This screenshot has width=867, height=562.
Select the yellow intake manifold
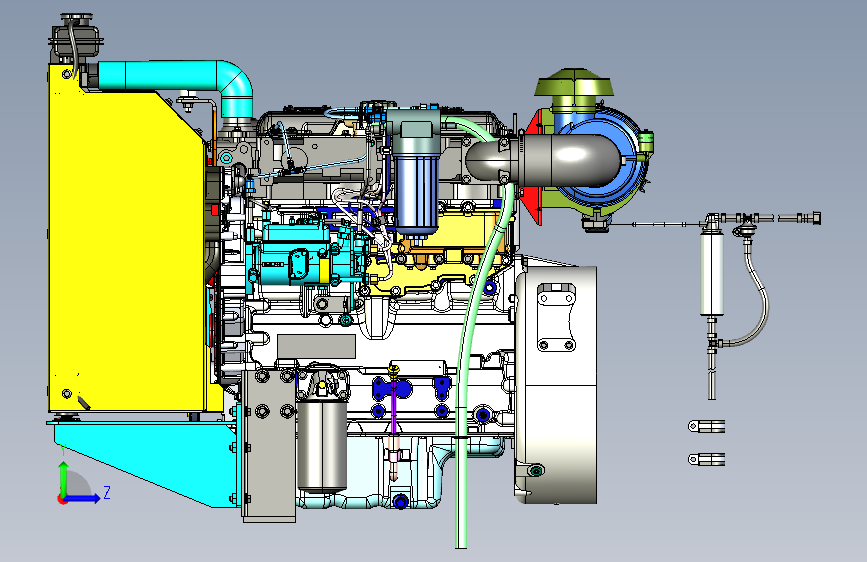pyautogui.click(x=440, y=249)
